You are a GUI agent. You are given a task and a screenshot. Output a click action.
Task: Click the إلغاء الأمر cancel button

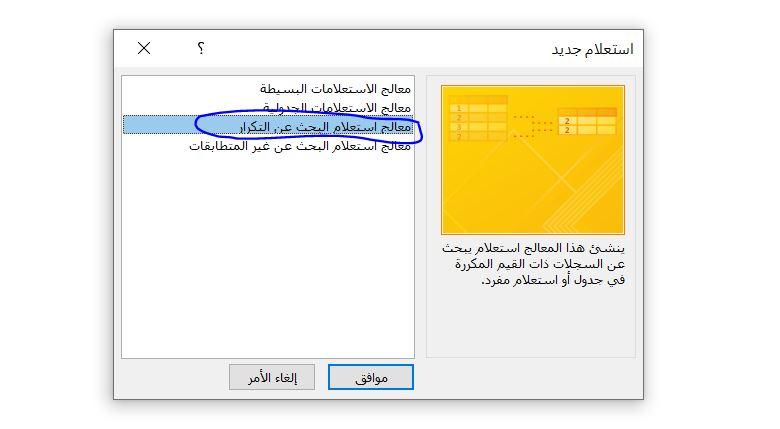(272, 377)
